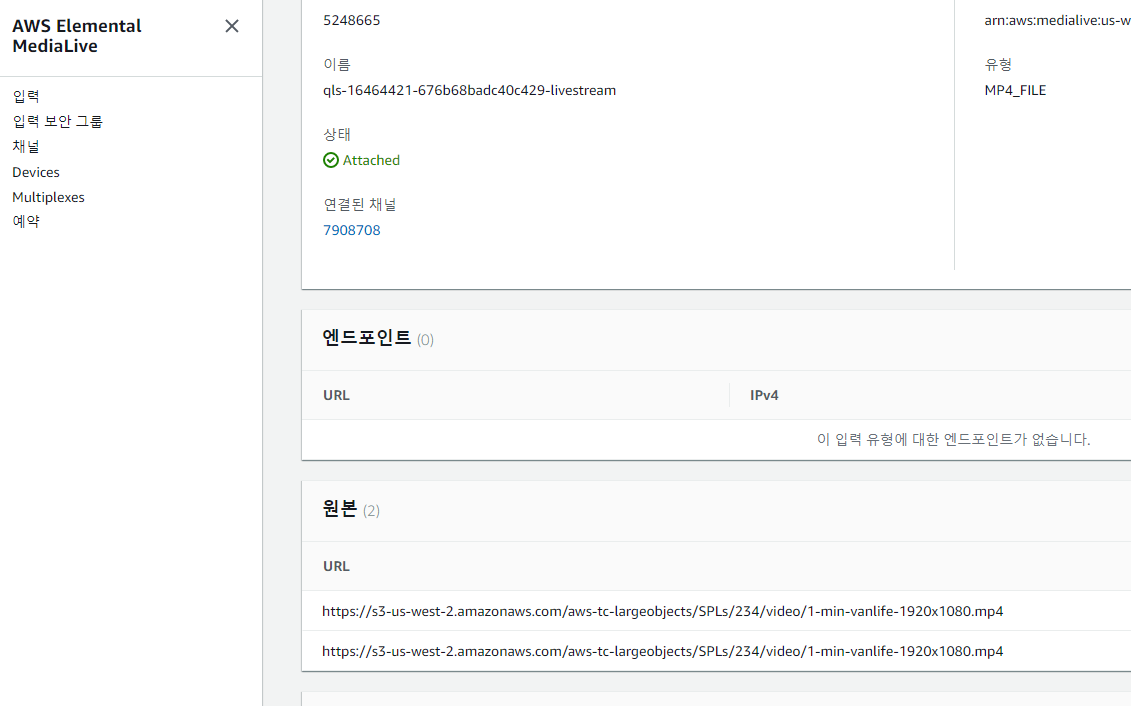Click the 유형 label
The image size is (1131, 706).
point(998,64)
